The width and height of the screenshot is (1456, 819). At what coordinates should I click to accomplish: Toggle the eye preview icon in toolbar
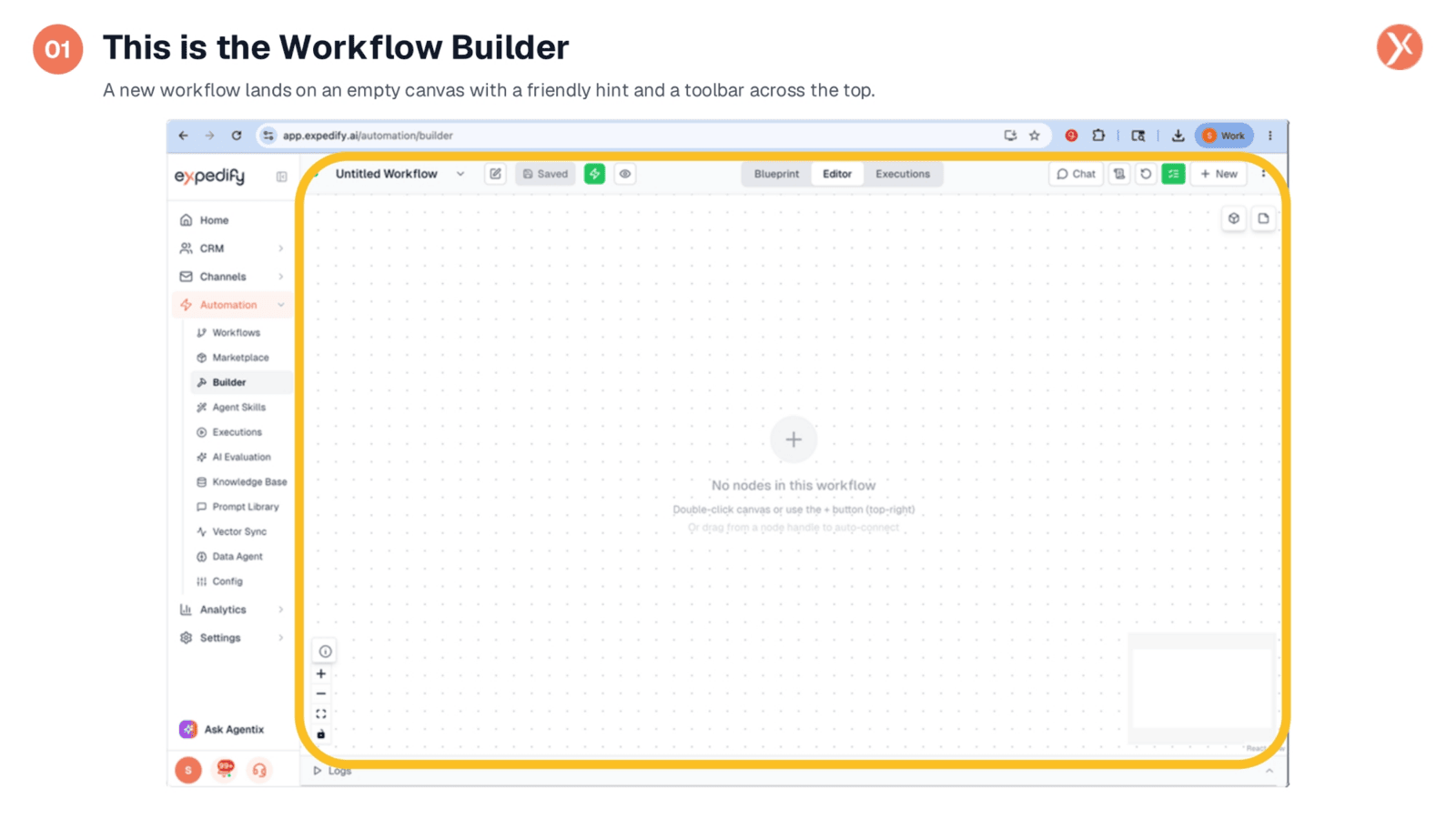point(625,174)
